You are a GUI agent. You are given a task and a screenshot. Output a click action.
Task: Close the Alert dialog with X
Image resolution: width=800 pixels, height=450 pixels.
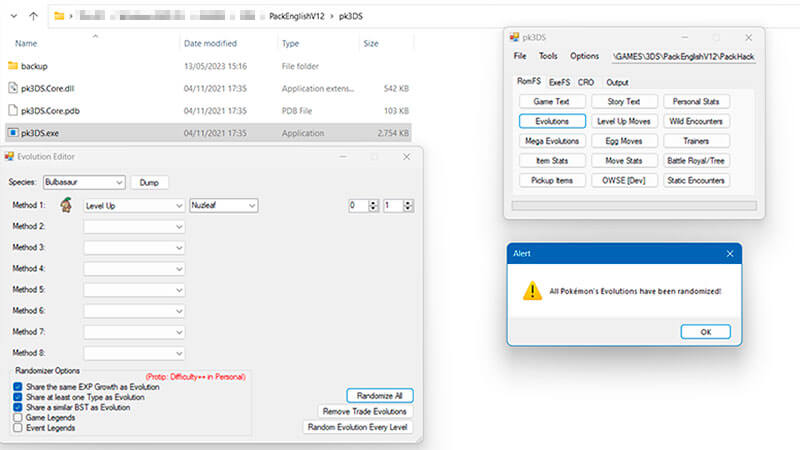point(729,254)
